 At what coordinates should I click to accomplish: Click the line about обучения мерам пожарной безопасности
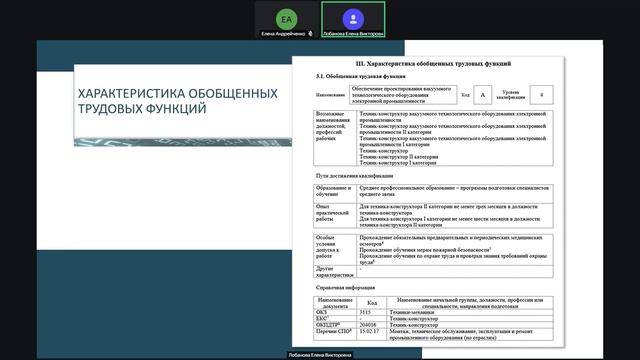(x=425, y=250)
